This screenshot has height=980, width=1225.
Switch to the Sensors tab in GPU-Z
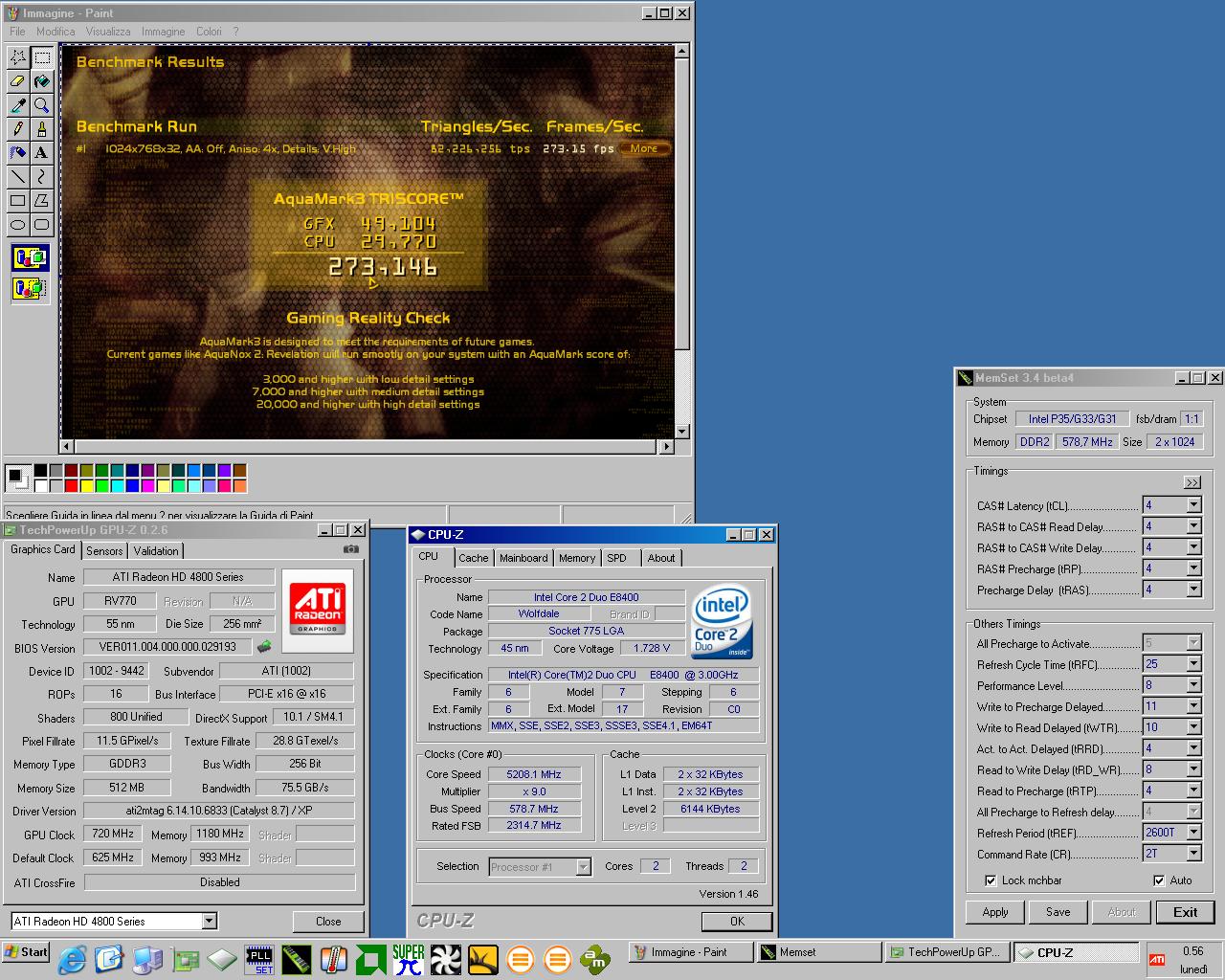click(x=104, y=551)
